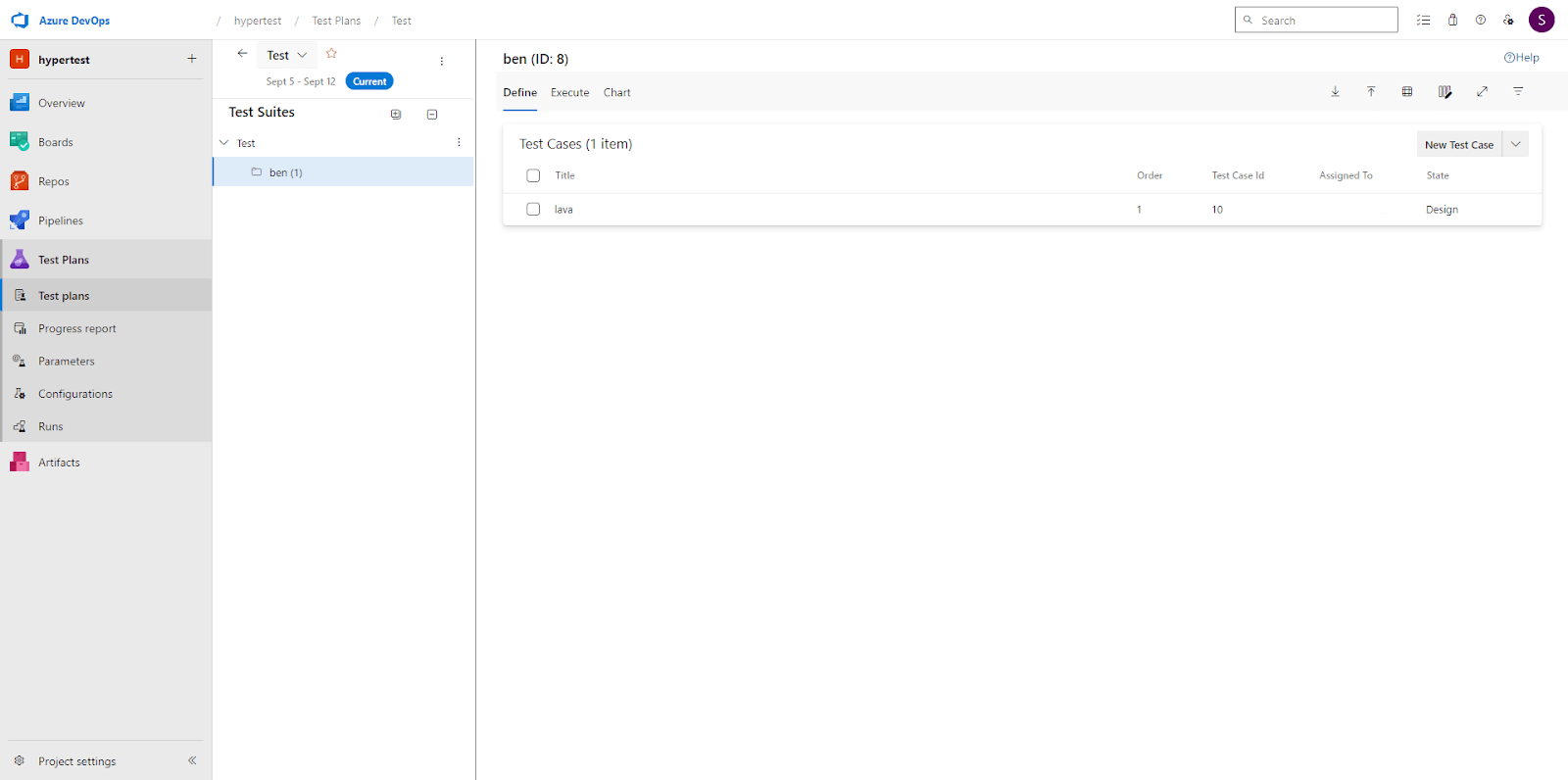This screenshot has height=780, width=1568.
Task: Click collapse all test suites icon
Action: 432,114
